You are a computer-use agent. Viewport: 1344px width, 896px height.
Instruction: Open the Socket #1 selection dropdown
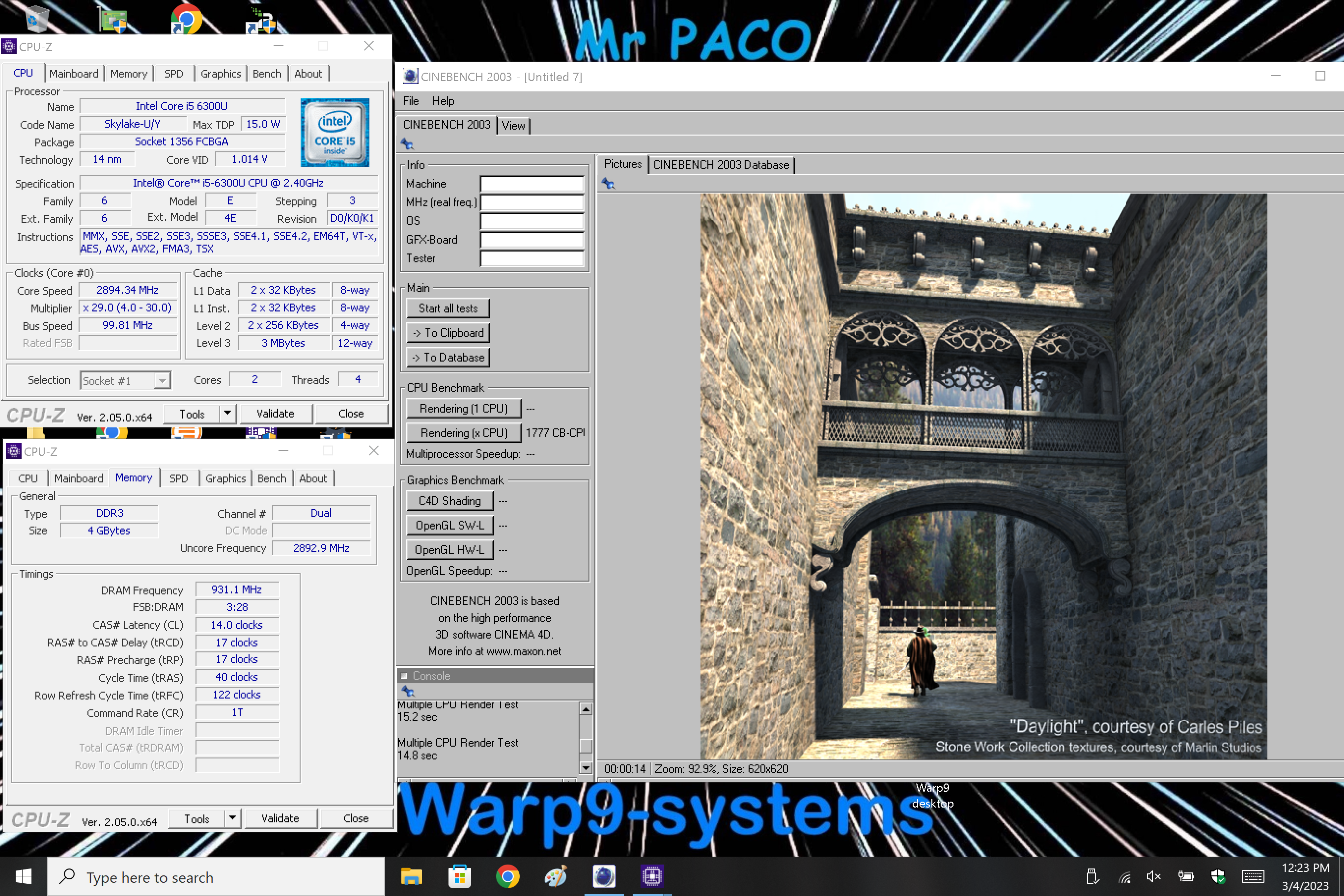click(x=125, y=381)
